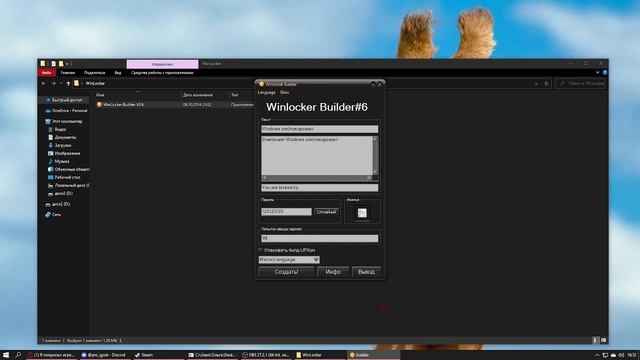Switch to the Вид ribbon tab

point(118,73)
